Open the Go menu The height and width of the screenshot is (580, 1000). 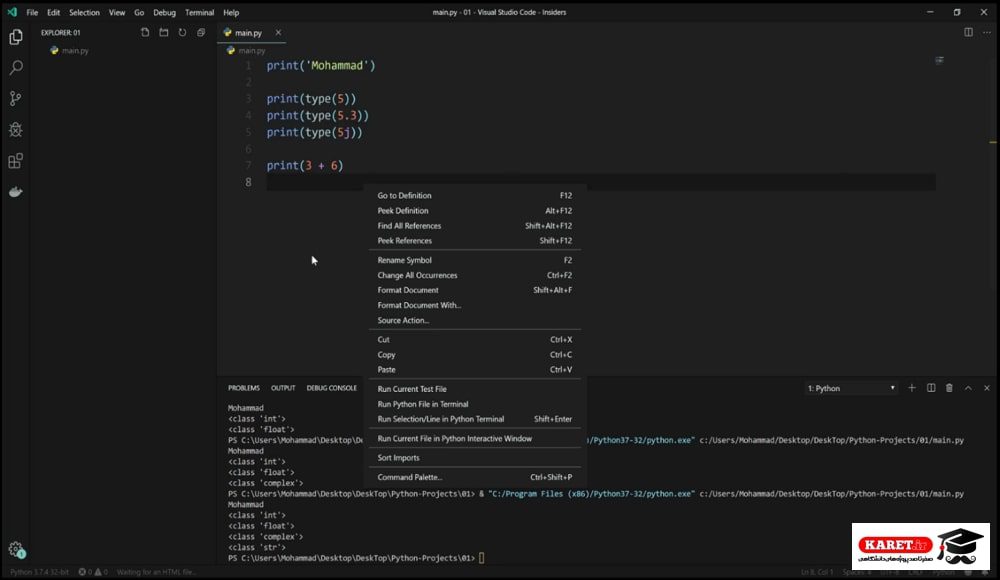coord(139,12)
